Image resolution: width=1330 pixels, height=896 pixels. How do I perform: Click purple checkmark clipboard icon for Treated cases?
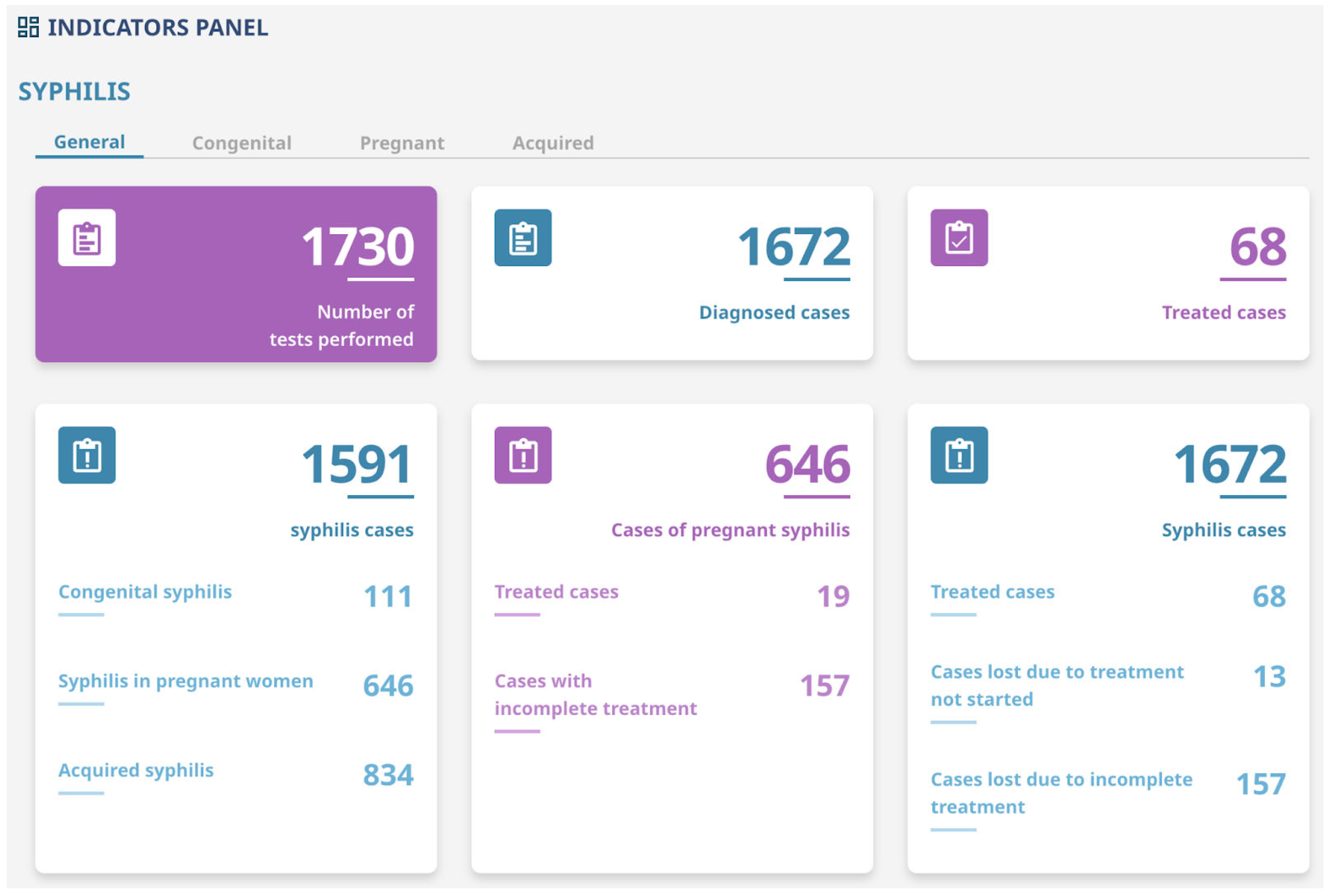959,238
